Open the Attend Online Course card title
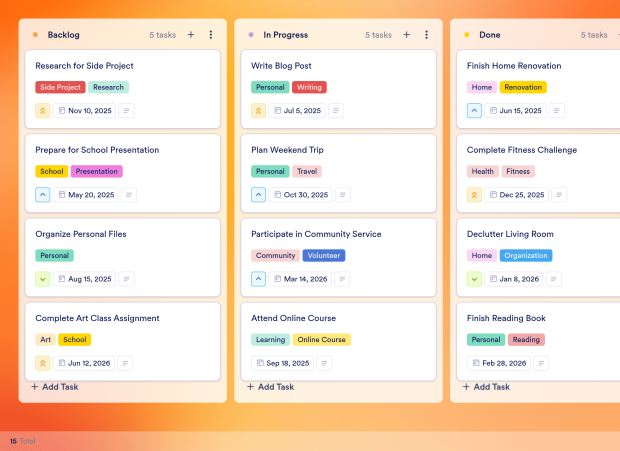 coord(293,318)
